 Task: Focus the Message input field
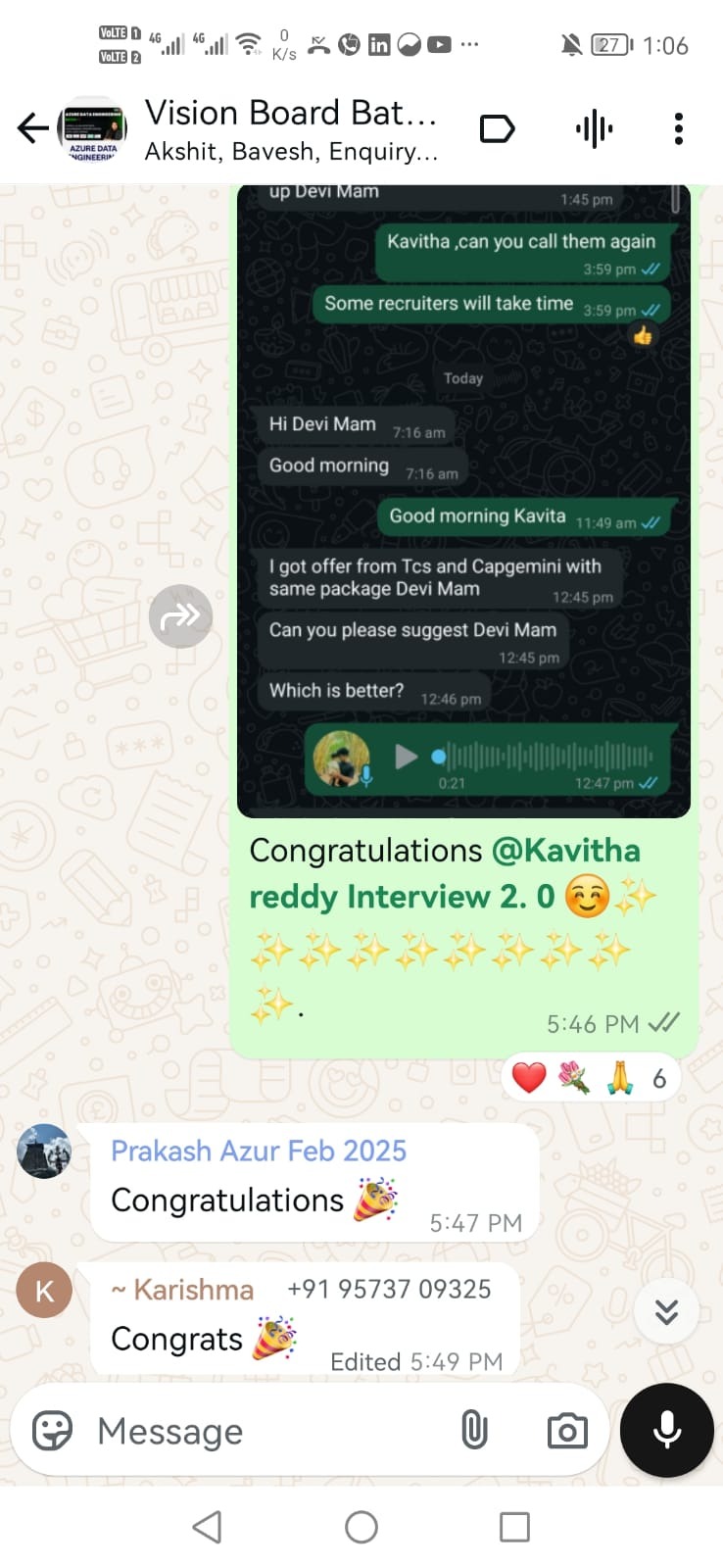(x=265, y=1431)
